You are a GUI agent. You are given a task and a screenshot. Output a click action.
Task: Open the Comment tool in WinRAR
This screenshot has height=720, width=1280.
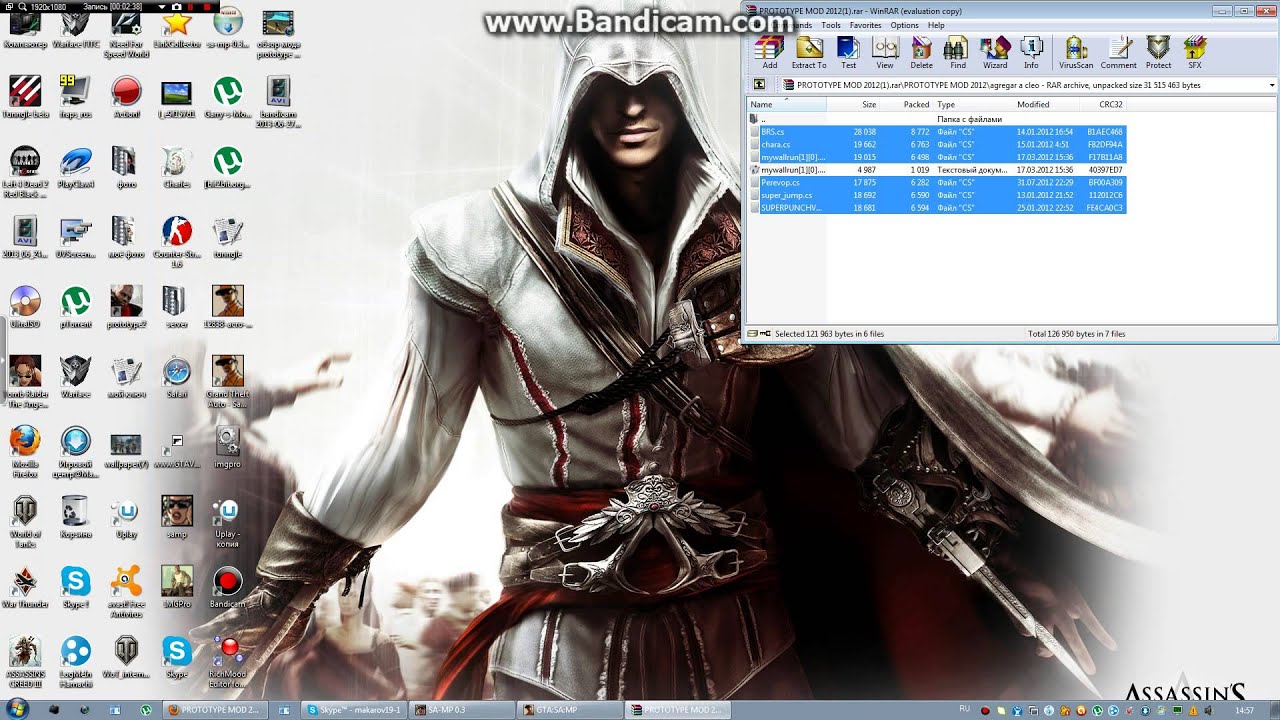pos(1118,52)
